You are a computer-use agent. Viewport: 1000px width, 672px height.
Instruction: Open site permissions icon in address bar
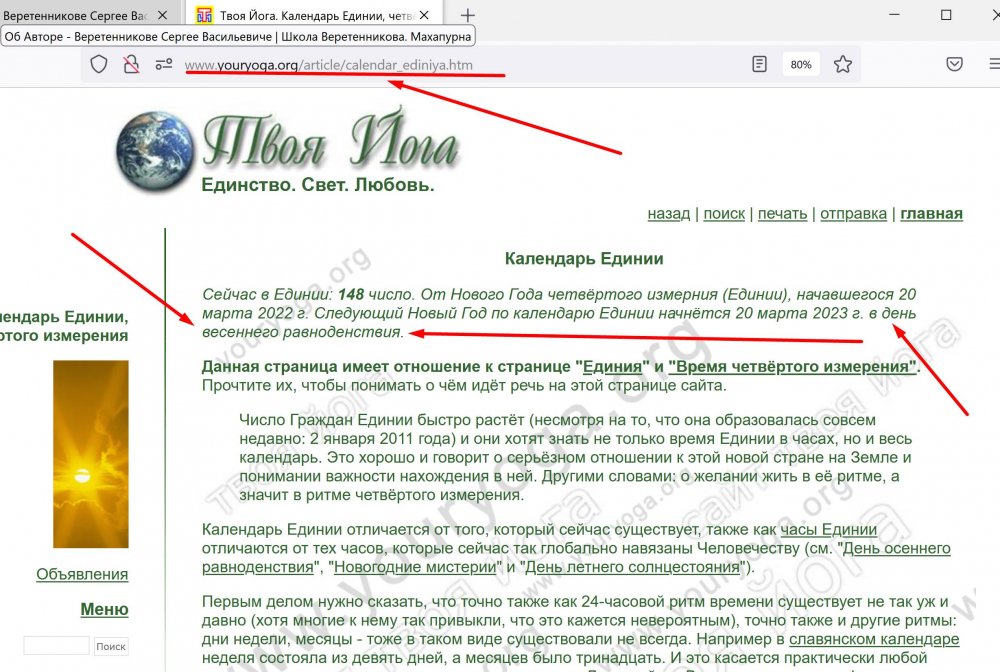click(x=164, y=64)
